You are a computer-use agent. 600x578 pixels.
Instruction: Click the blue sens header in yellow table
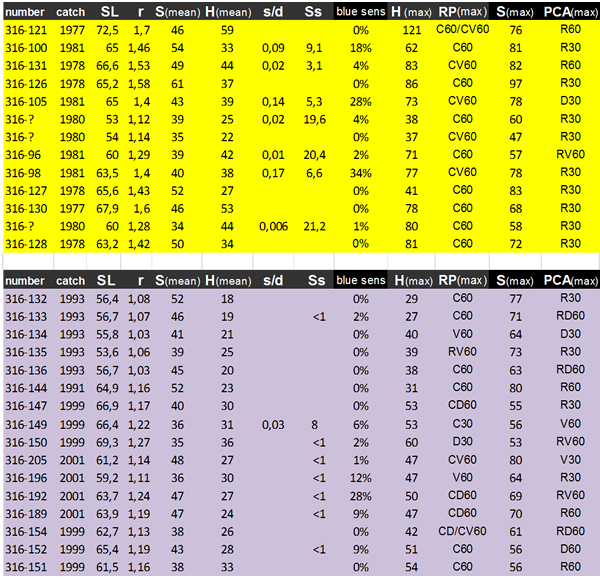[x=359, y=12]
